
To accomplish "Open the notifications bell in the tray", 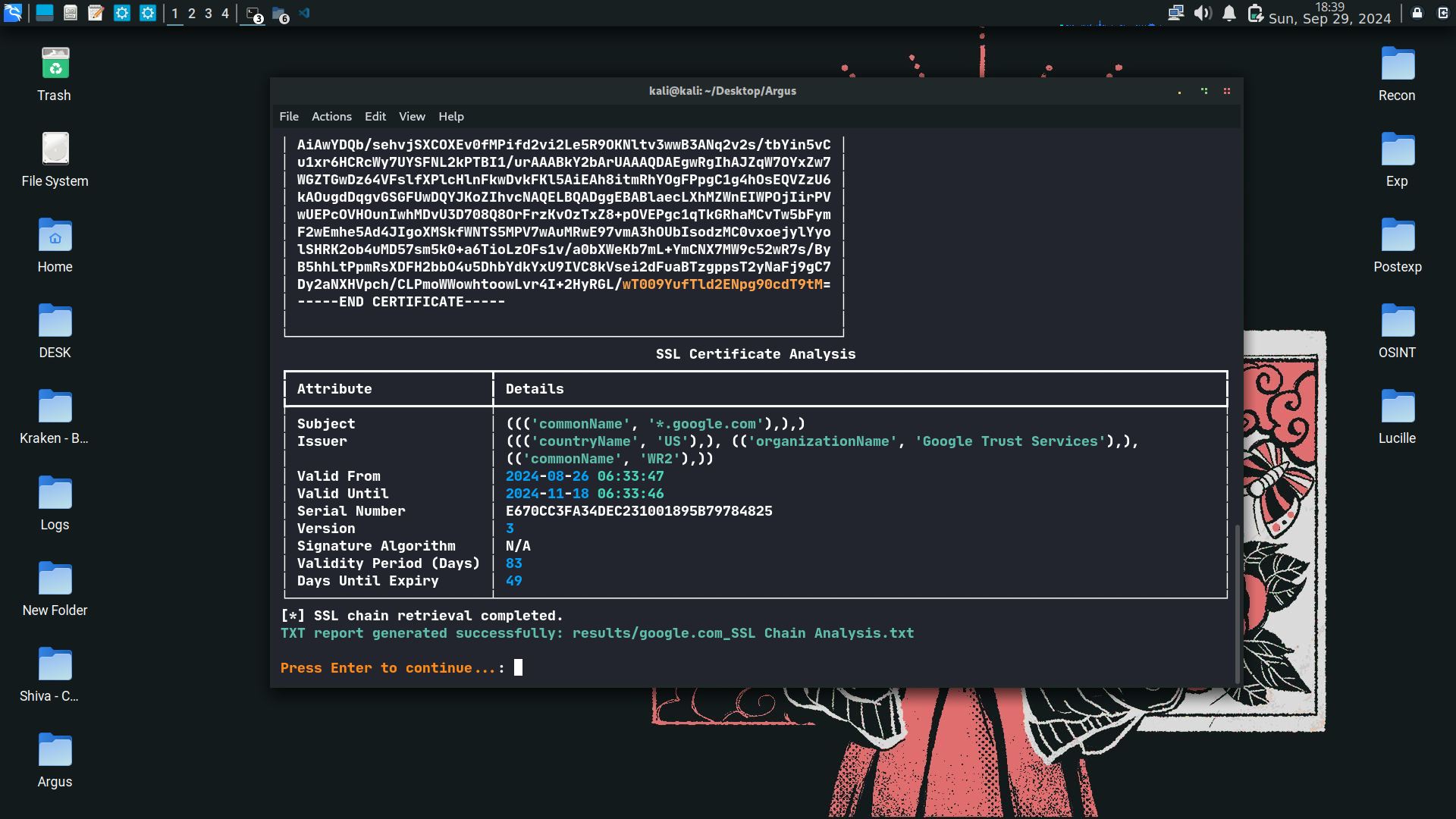I will point(1228,13).
